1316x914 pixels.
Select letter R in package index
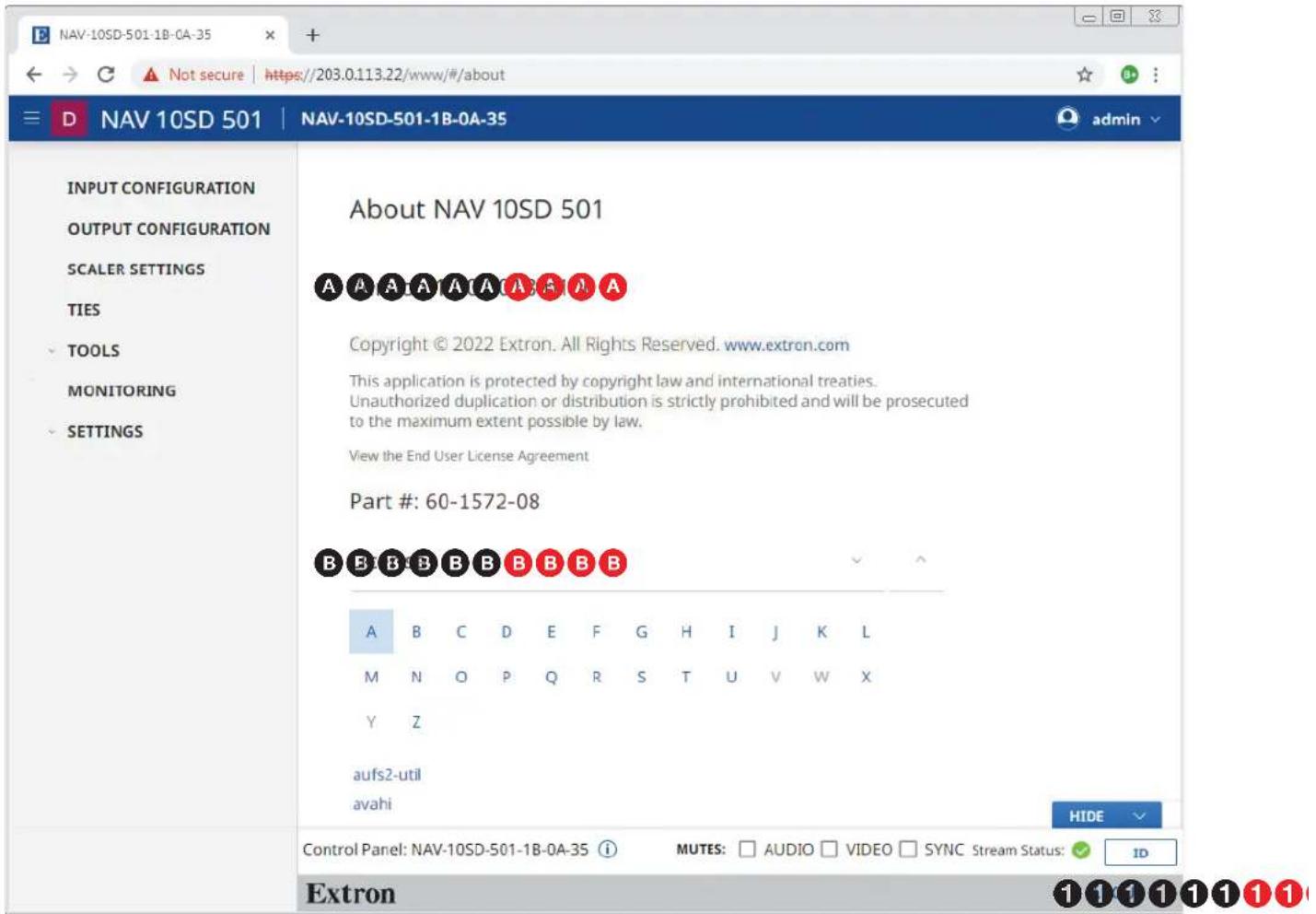click(597, 676)
